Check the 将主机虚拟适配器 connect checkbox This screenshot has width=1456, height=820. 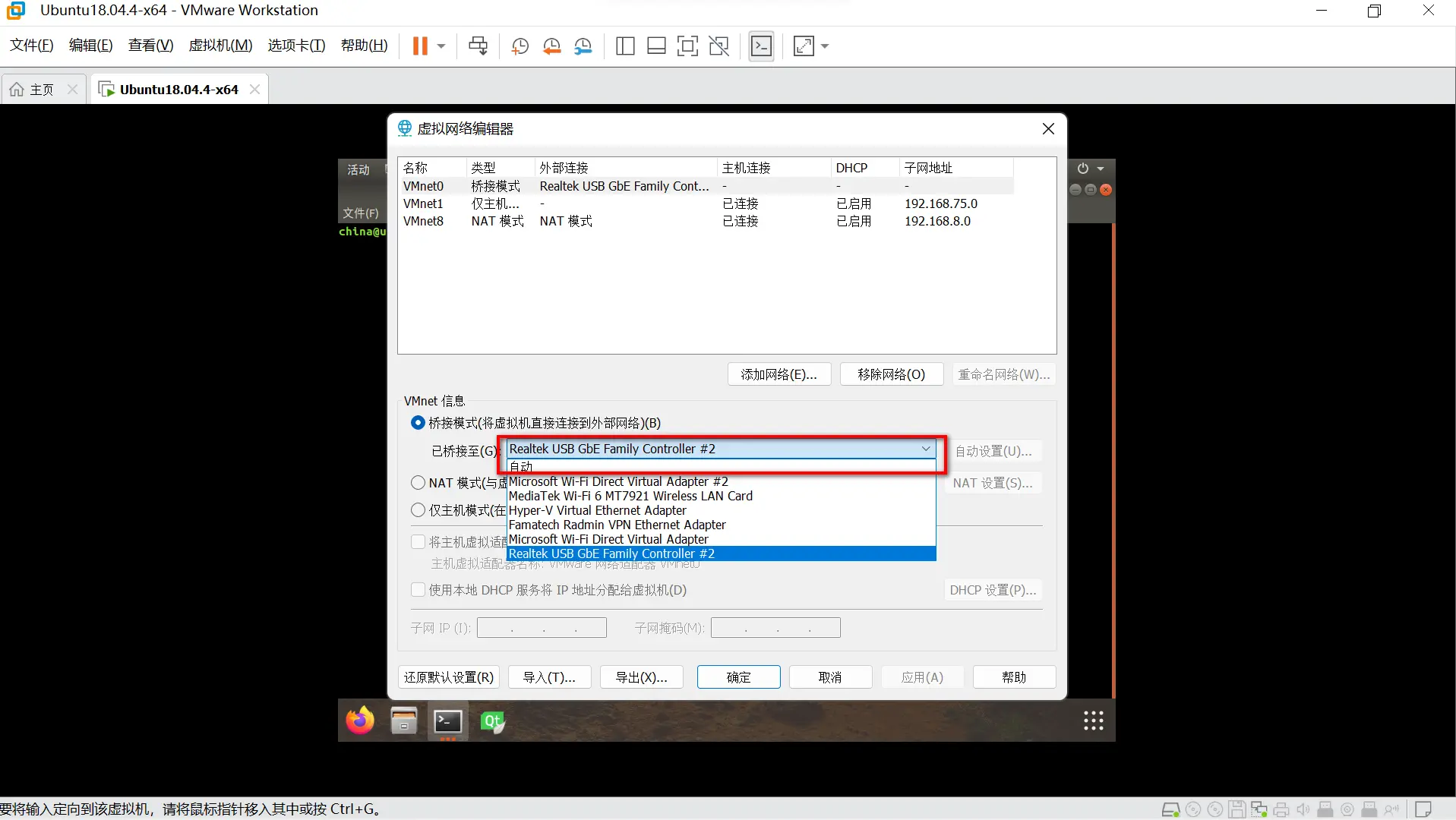coord(418,542)
